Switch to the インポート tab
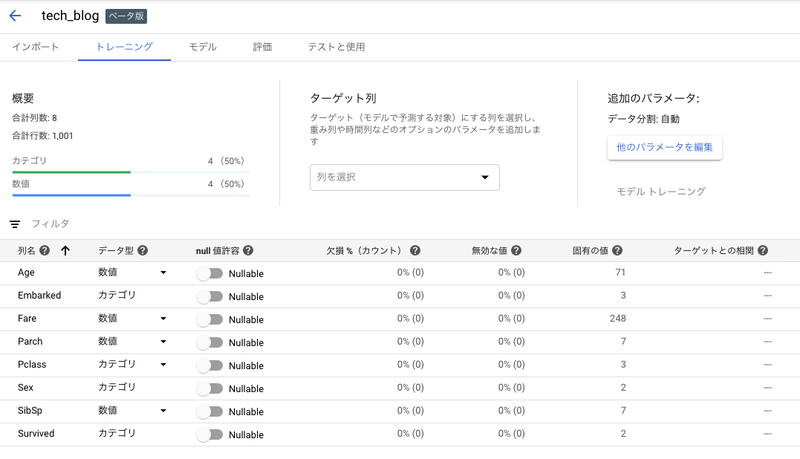The height and width of the screenshot is (459, 800). [35, 47]
